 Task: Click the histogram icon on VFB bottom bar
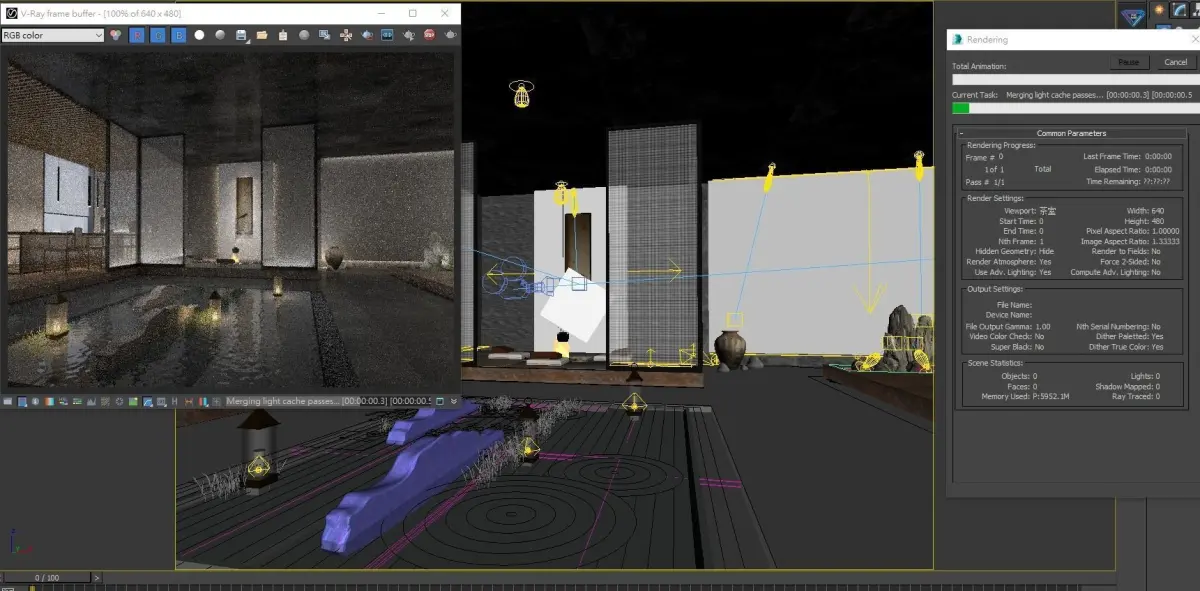91,401
